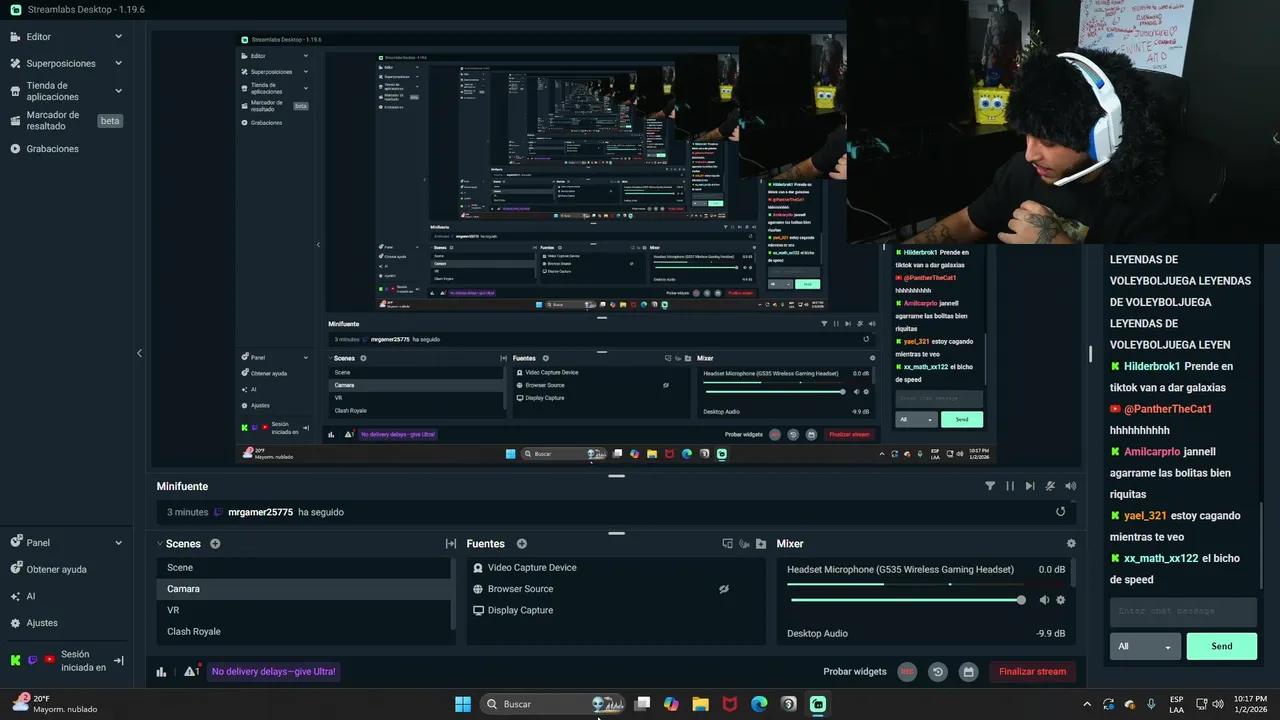Click the logout arrow icon

[119, 661]
